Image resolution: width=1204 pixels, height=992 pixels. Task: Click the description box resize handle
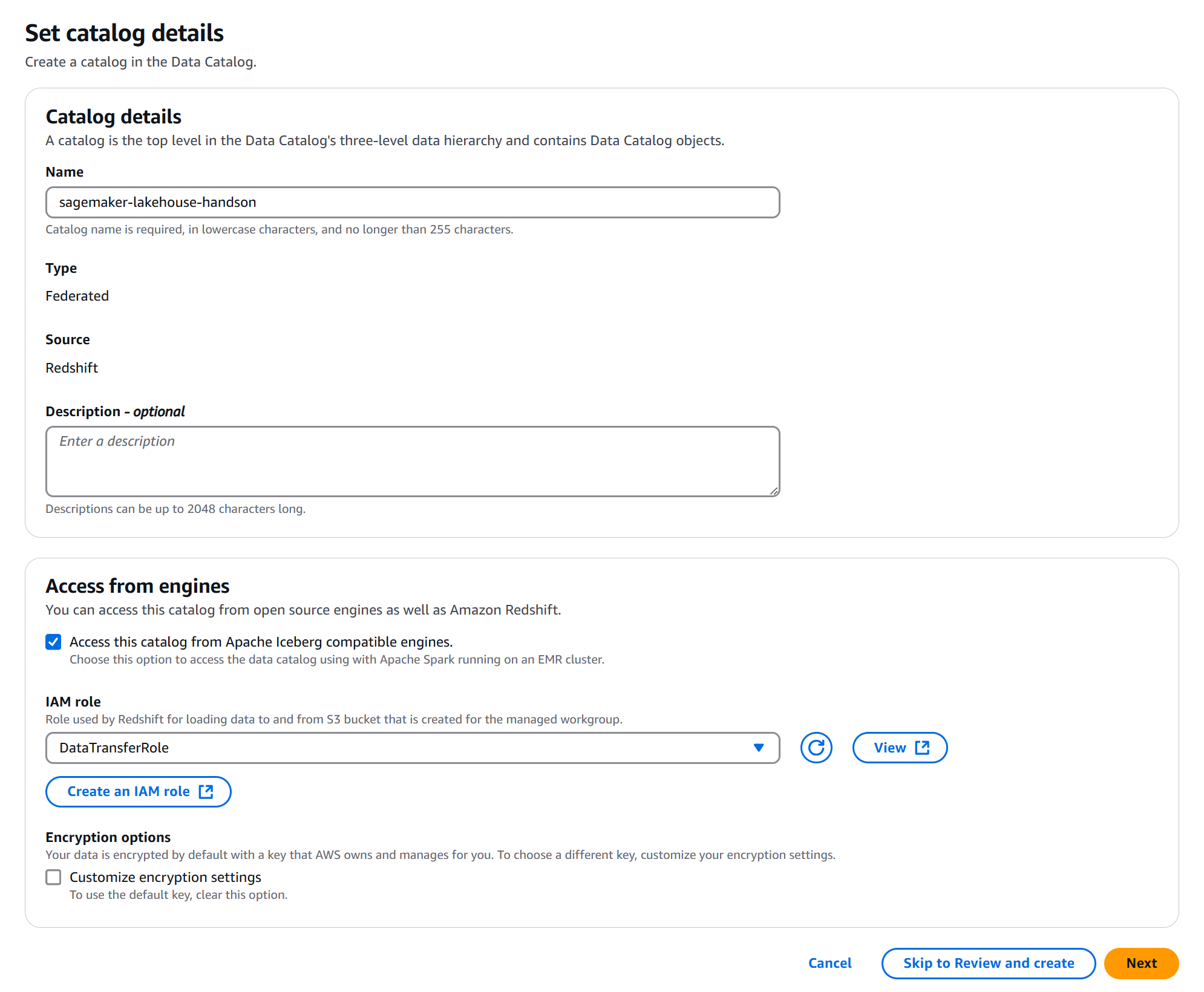pos(774,491)
